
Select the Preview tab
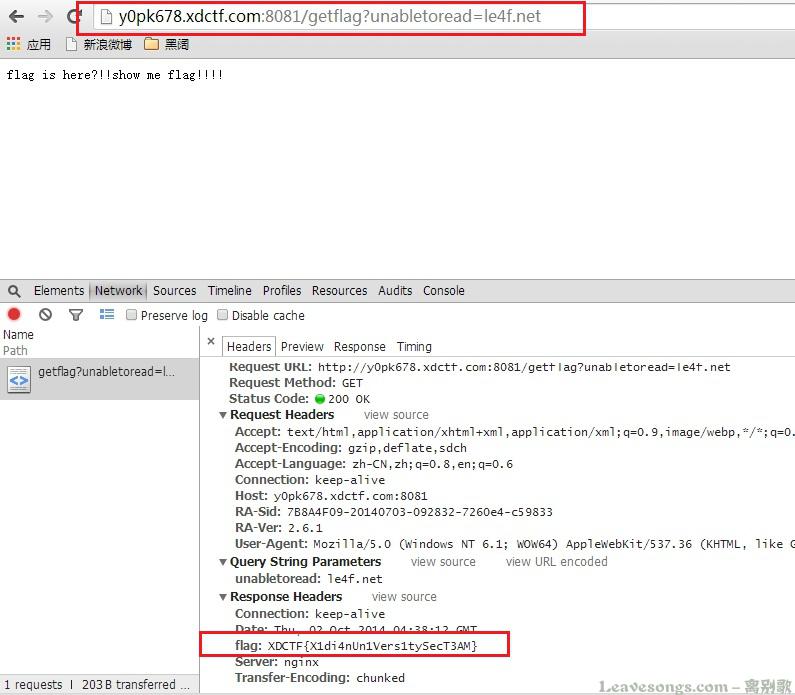tap(302, 347)
